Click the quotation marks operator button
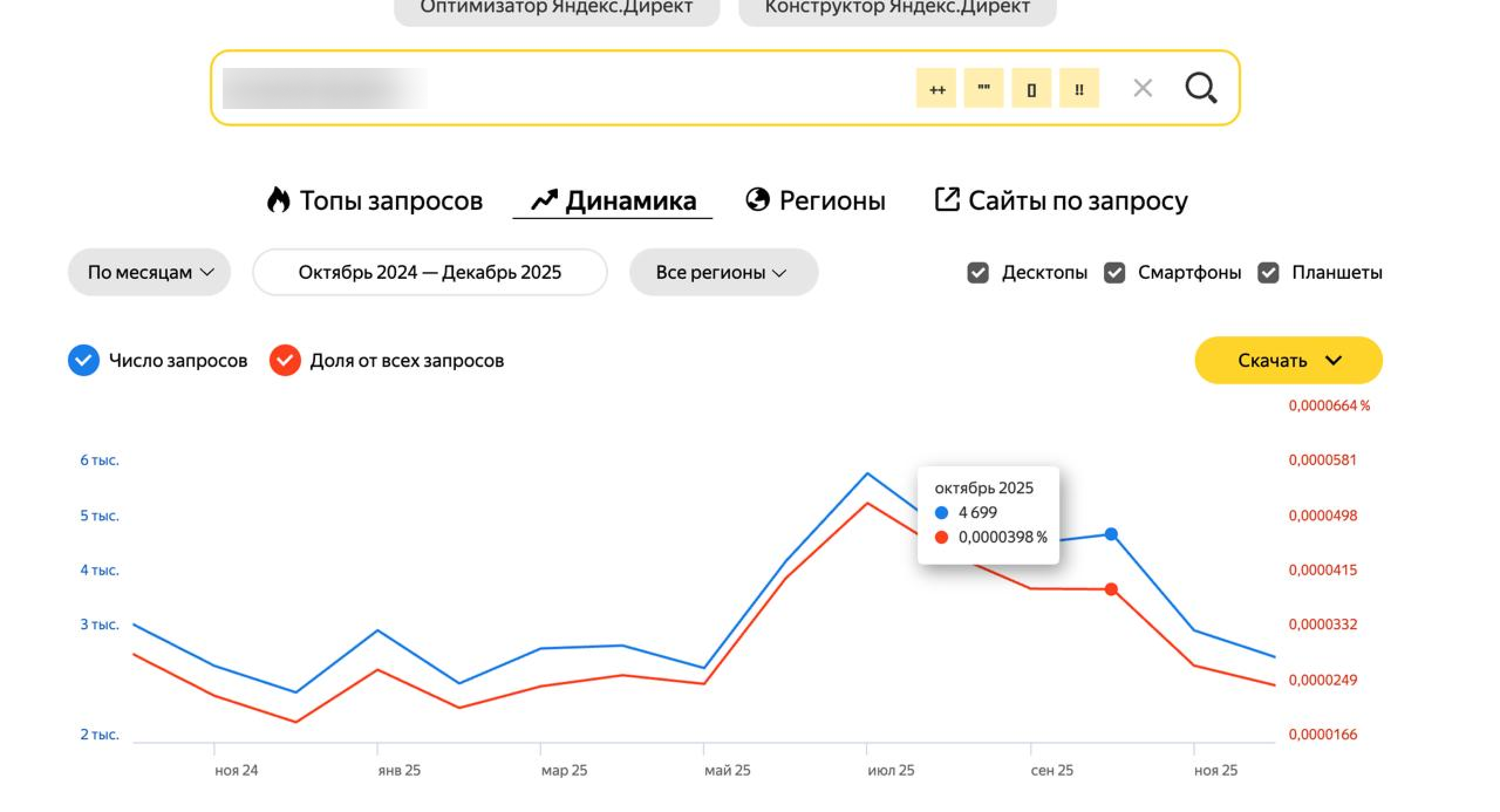Screen dimensions: 1500x812 pyautogui.click(x=984, y=88)
